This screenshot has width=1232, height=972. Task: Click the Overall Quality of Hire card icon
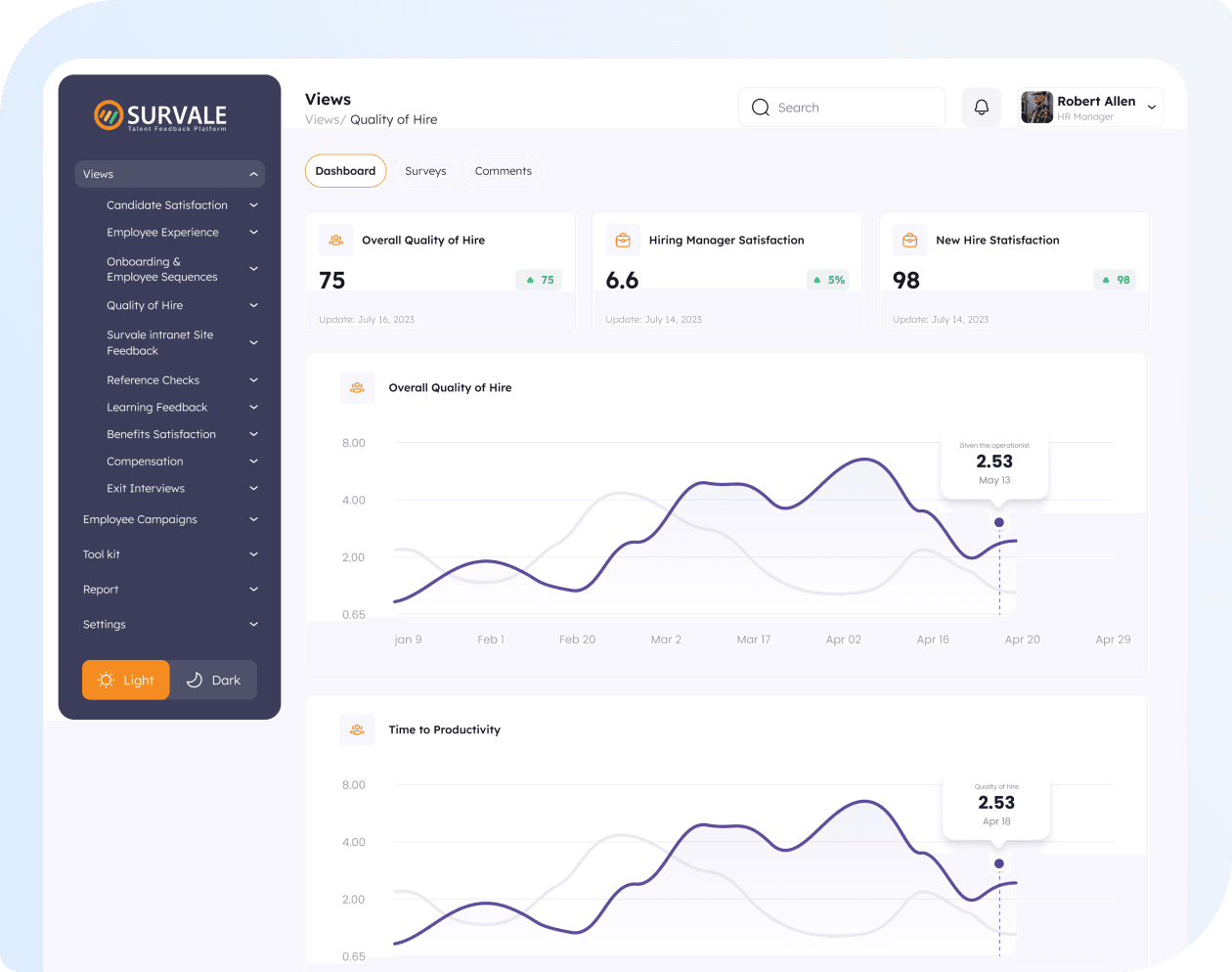[336, 240]
